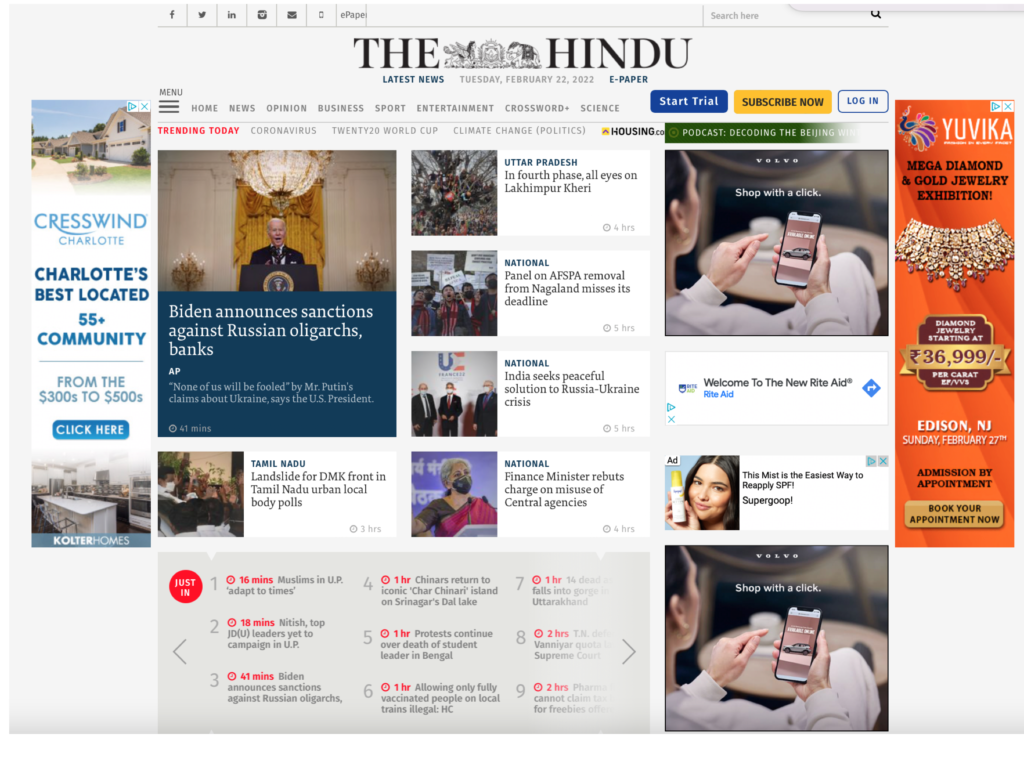This screenshot has height=765, width=1024.
Task: Open Biden sanctions lead story headline
Action: point(270,330)
